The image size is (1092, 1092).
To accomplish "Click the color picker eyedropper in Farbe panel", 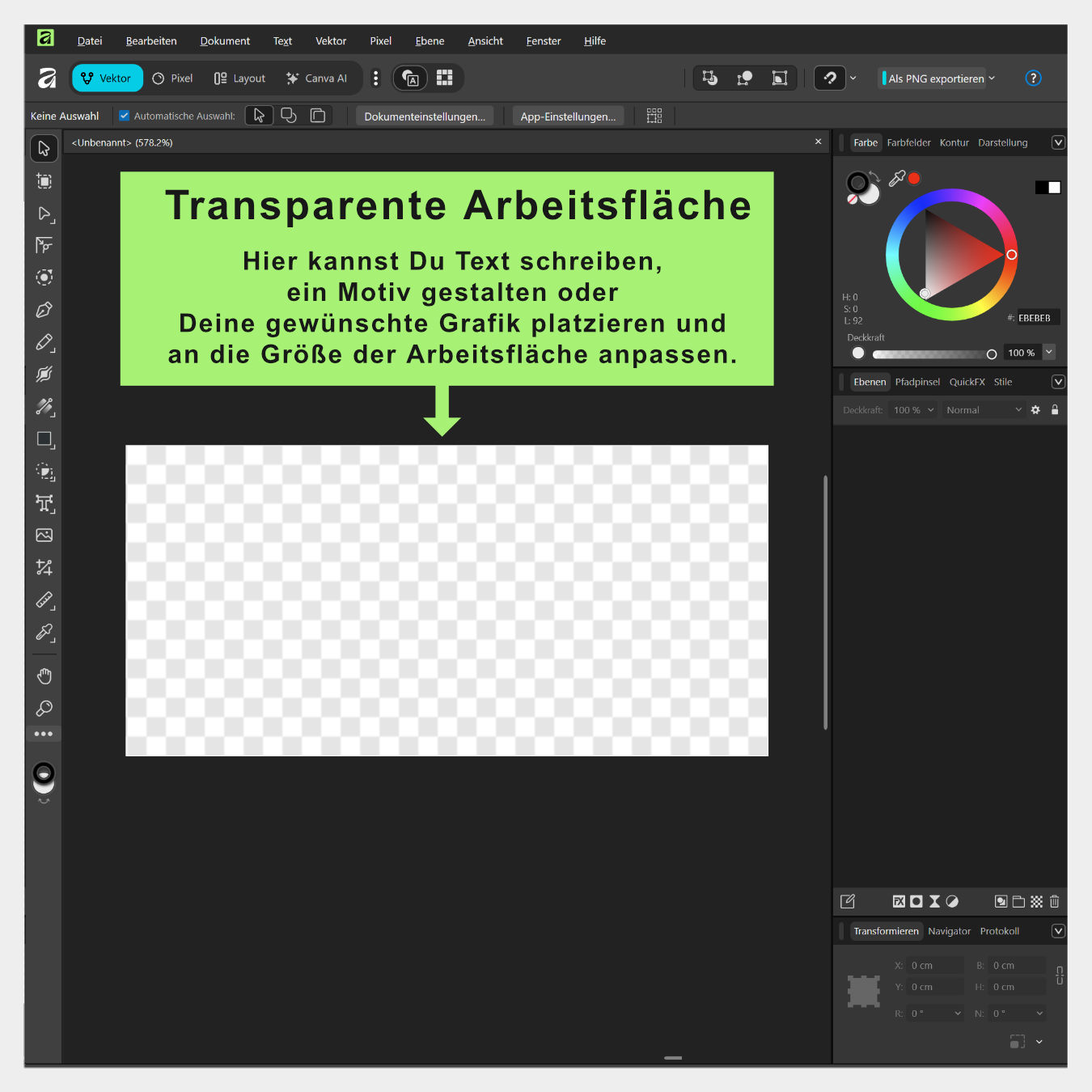I will pyautogui.click(x=896, y=179).
